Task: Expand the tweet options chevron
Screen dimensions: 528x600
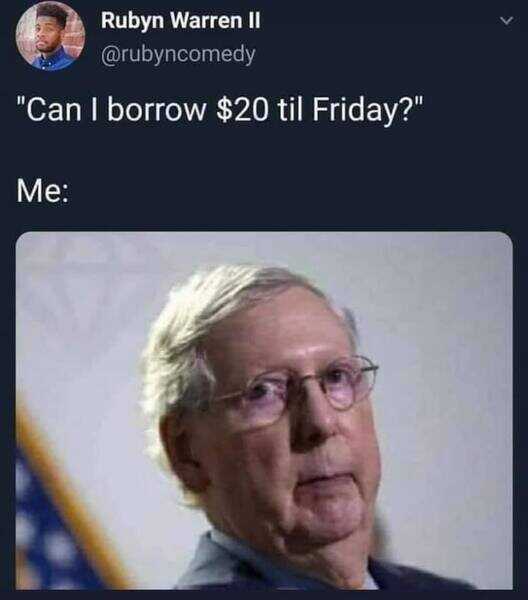Action: point(506,21)
